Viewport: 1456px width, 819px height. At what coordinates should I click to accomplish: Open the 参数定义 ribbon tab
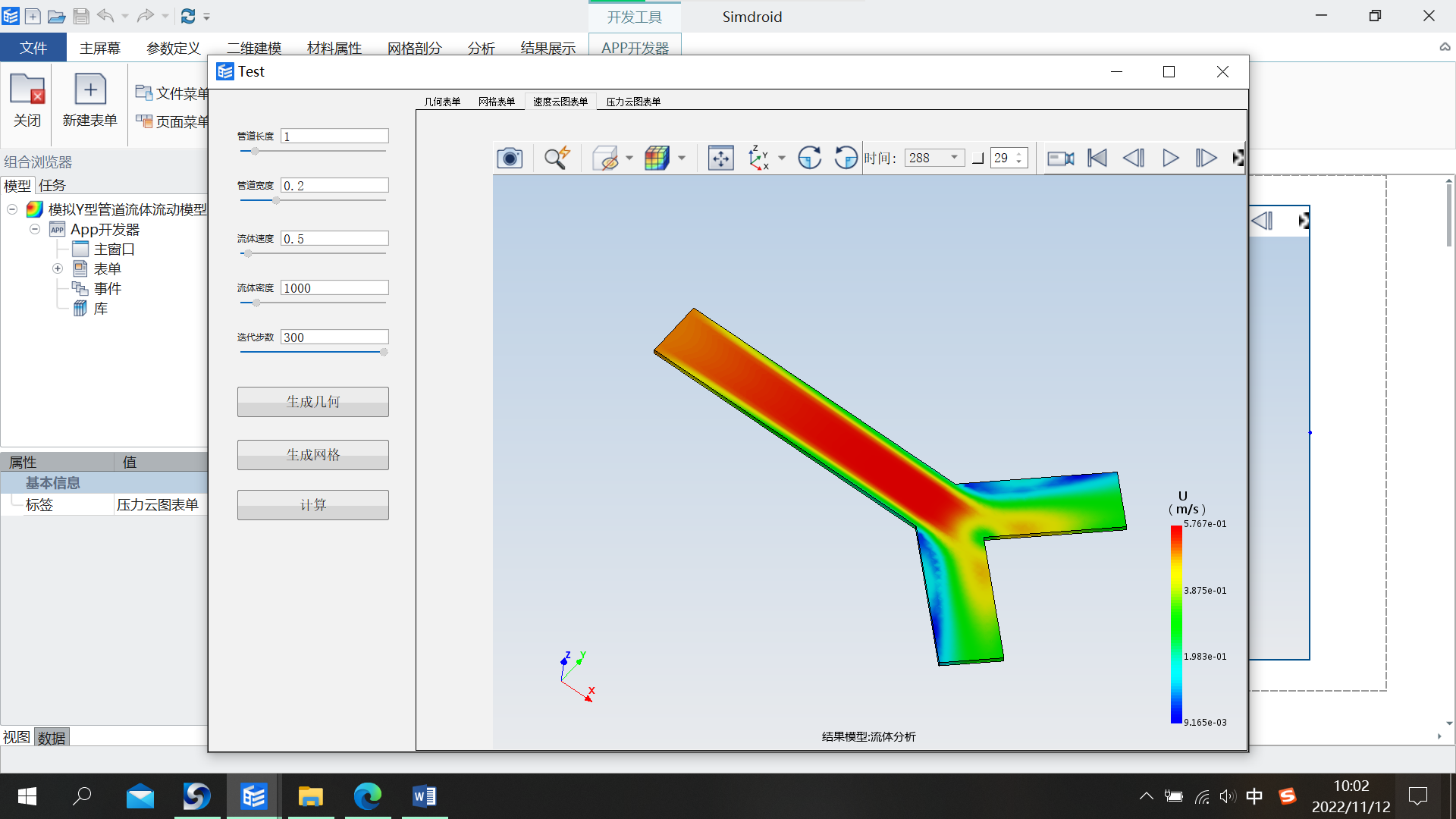click(x=174, y=48)
